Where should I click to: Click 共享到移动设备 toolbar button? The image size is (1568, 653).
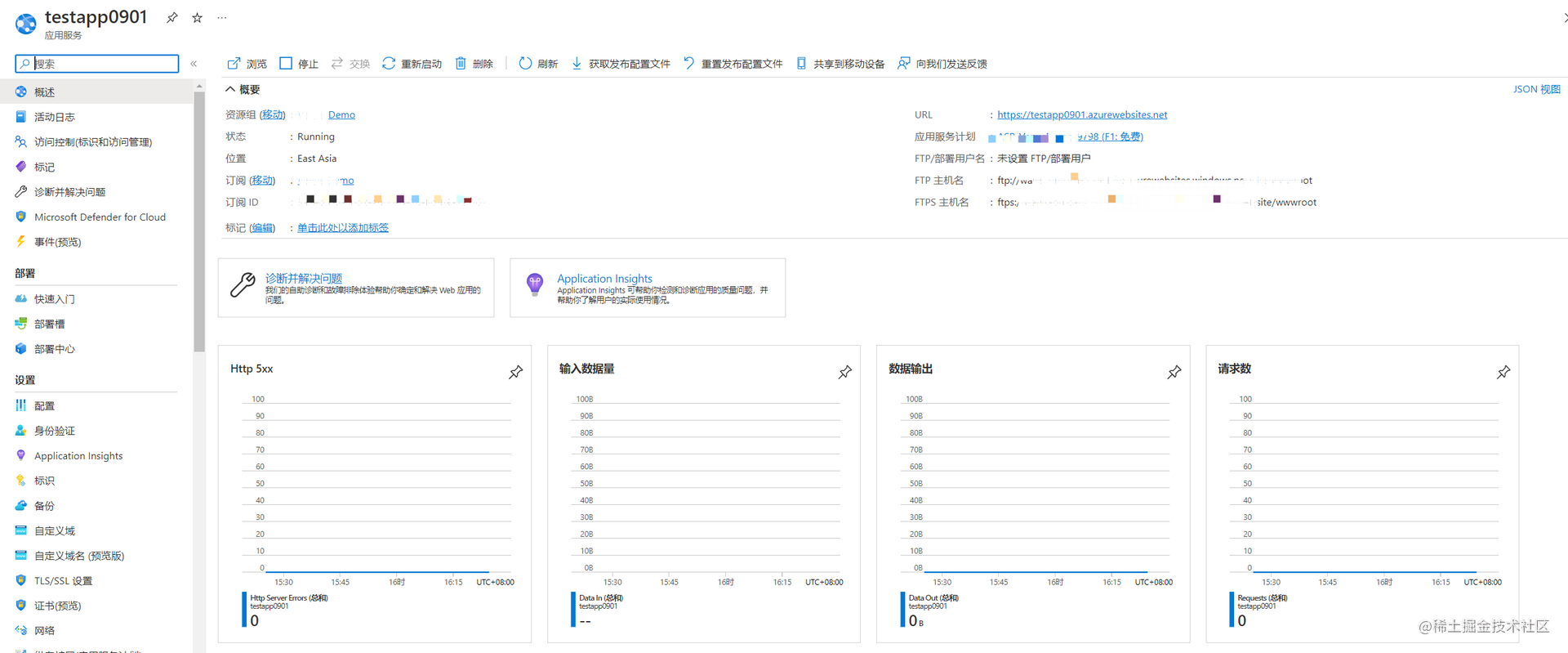pos(840,64)
